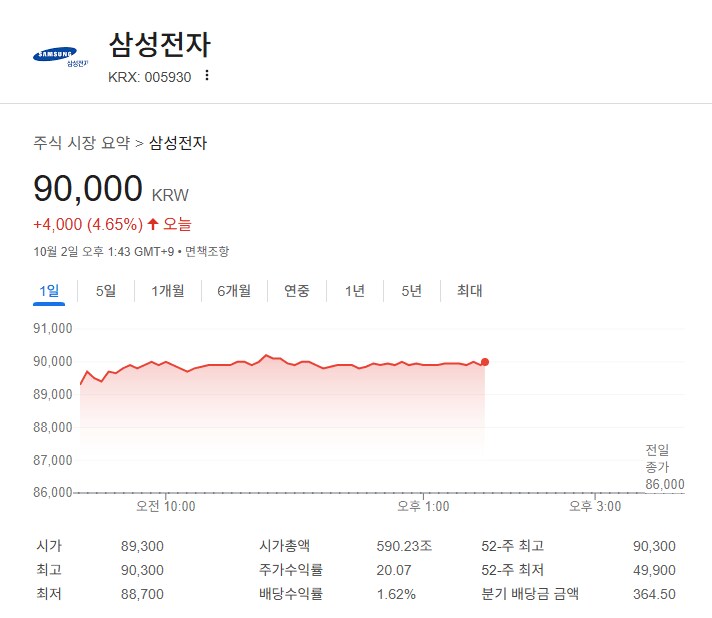Open the 5년 chart tab
The width and height of the screenshot is (712, 618).
412,291
